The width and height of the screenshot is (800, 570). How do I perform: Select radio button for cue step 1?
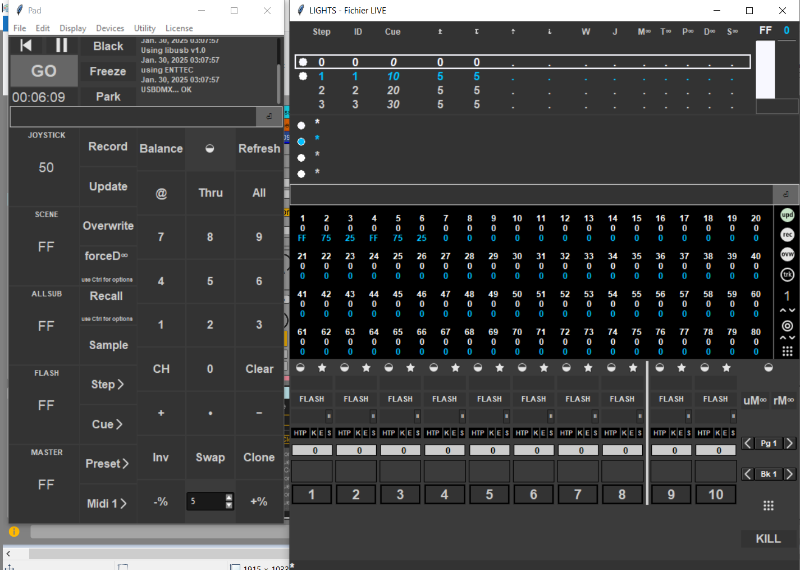[x=303, y=76]
